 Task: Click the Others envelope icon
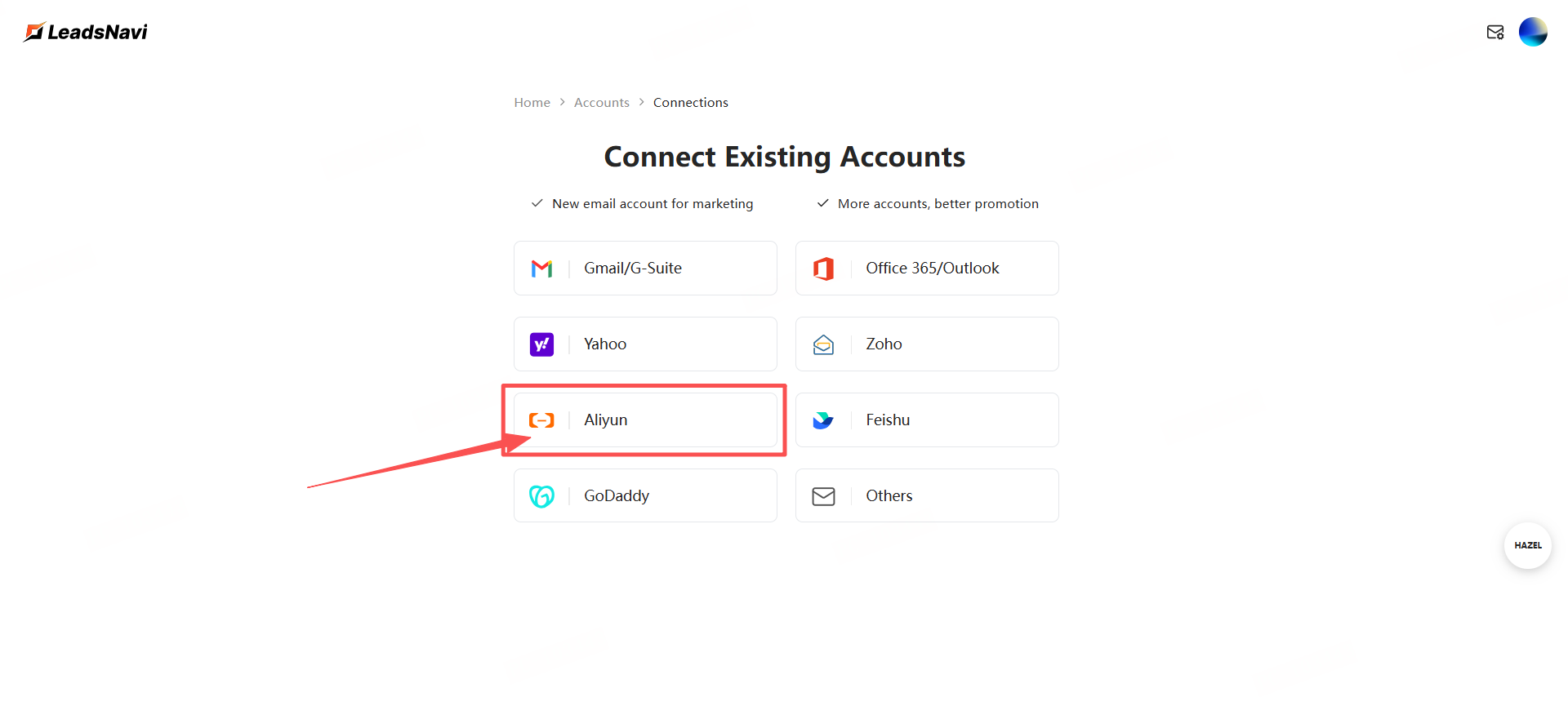point(823,496)
